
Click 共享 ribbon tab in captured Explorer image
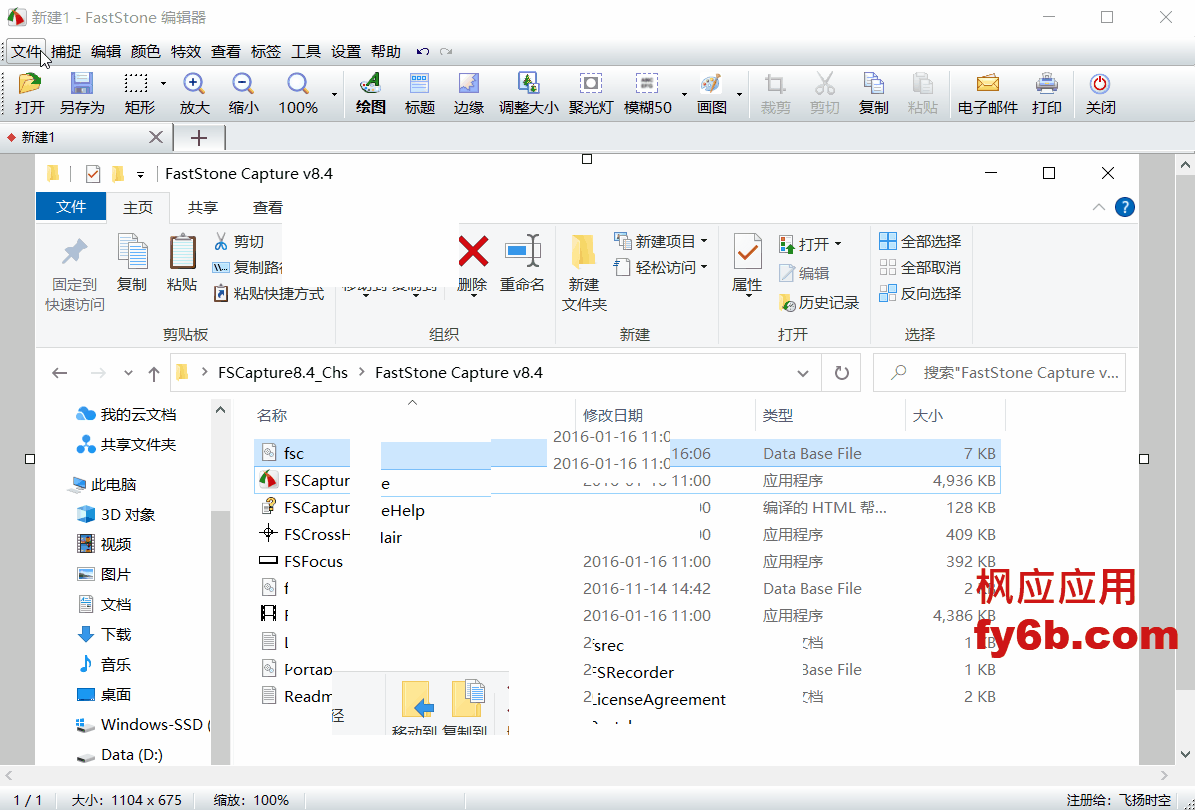[x=203, y=207]
